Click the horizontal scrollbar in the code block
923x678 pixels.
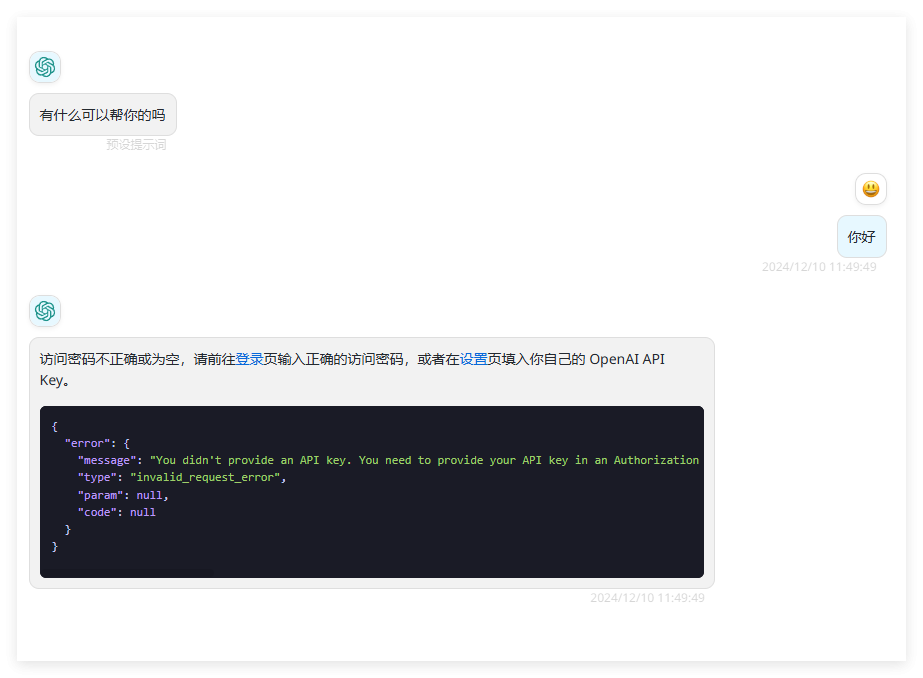127,573
